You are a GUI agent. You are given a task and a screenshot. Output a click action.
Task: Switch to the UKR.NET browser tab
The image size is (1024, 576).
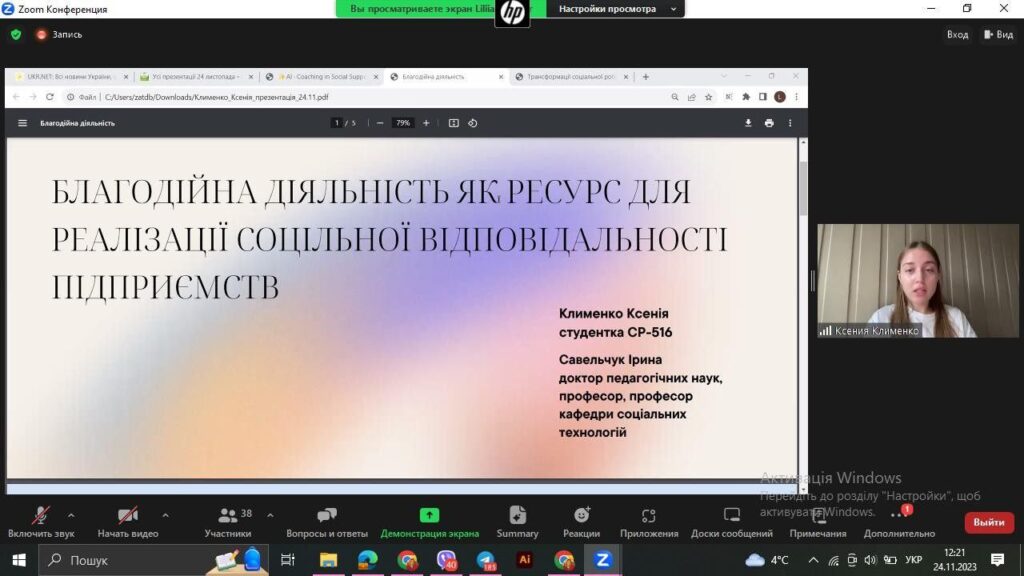point(68,77)
